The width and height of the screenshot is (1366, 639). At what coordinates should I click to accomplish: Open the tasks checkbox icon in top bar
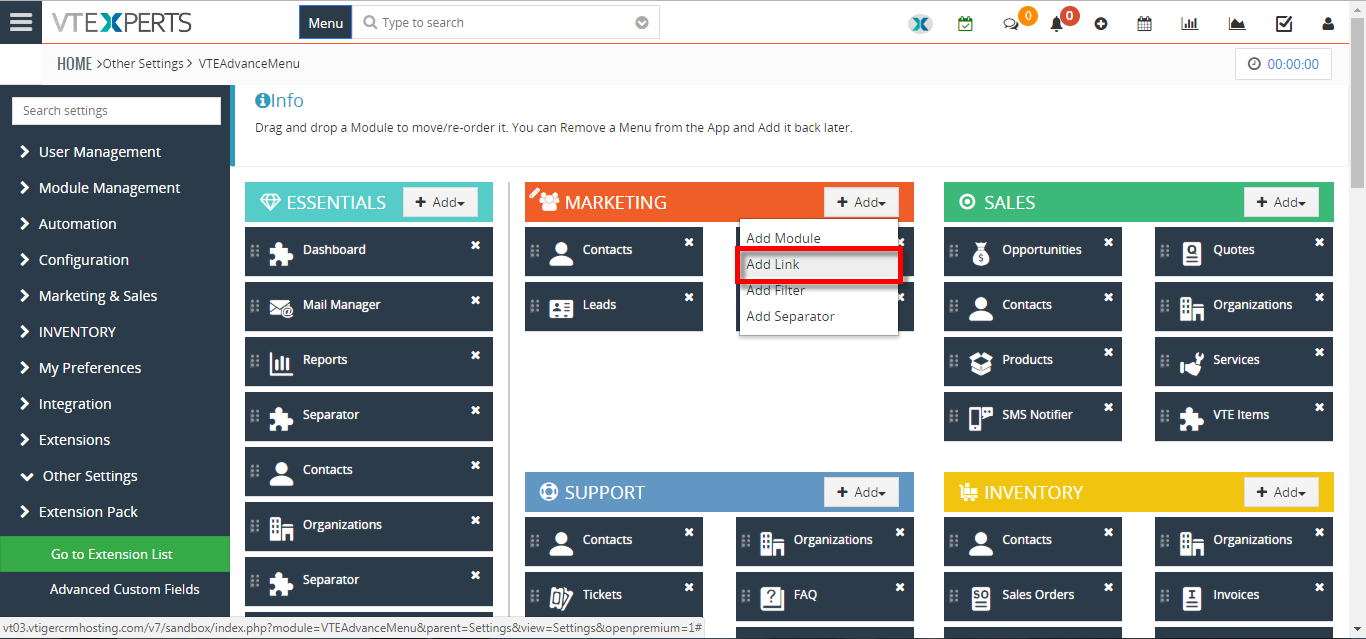(1284, 24)
